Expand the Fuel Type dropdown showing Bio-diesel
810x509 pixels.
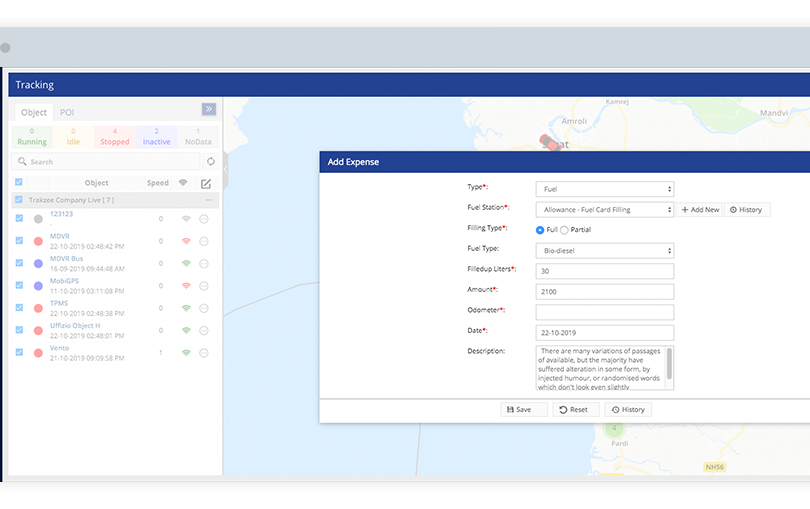coord(604,250)
